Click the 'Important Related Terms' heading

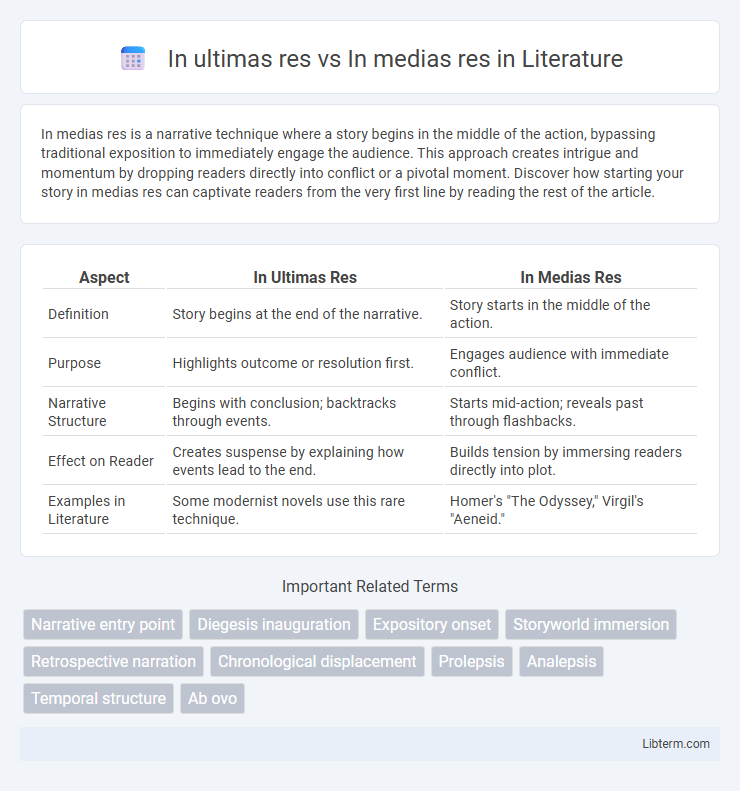click(x=370, y=586)
